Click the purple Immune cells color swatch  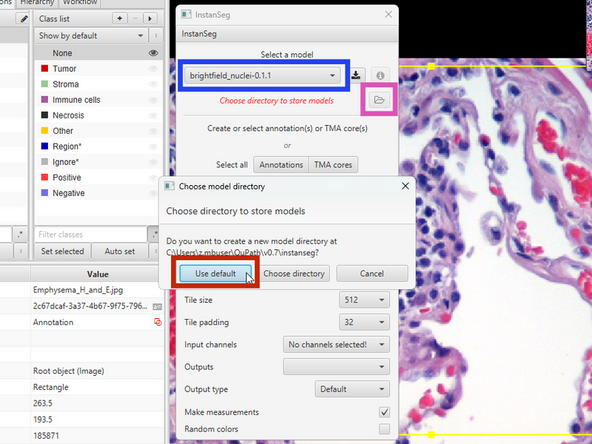45,99
